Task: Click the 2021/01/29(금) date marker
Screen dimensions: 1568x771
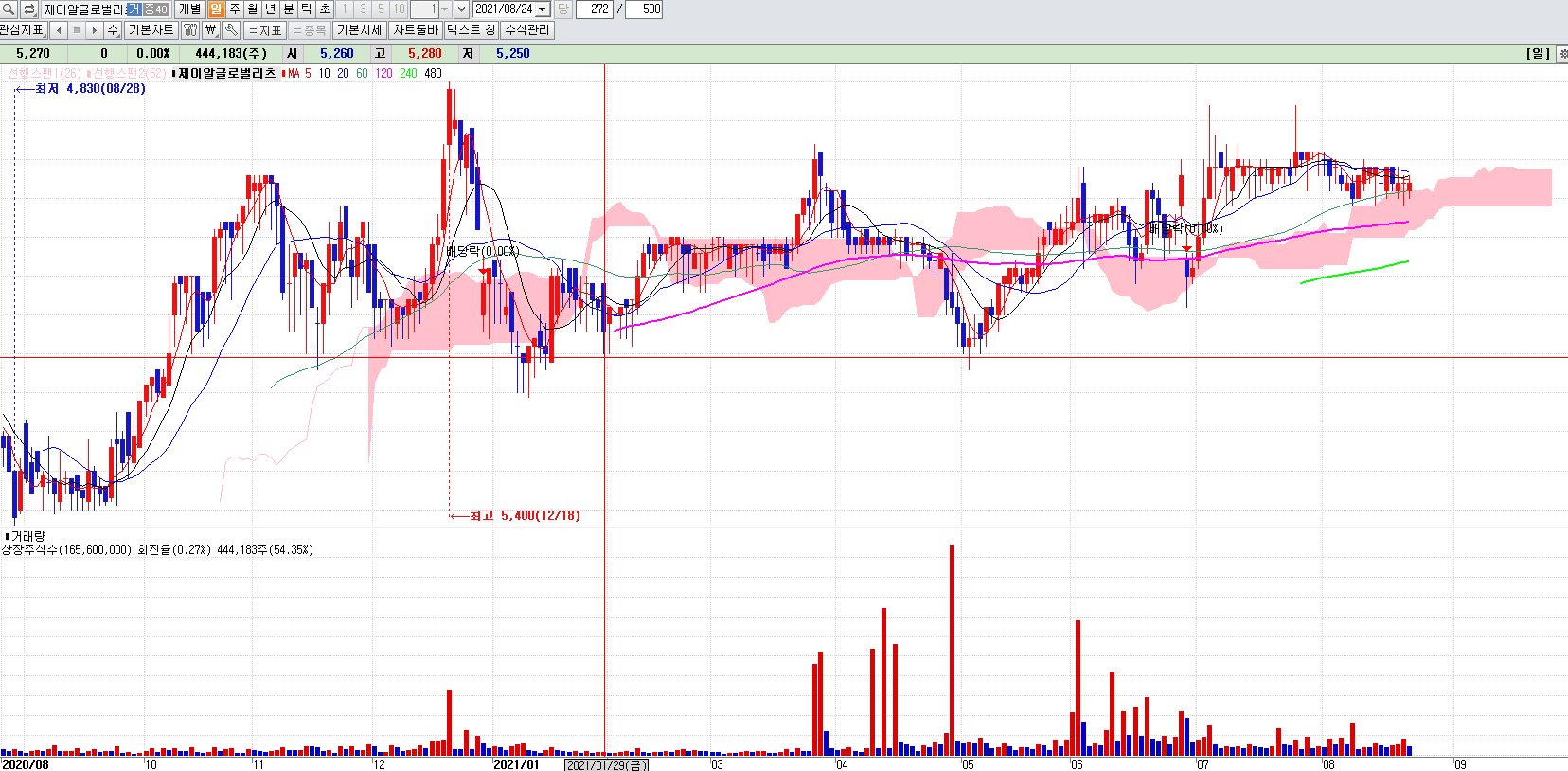Action: (606, 764)
